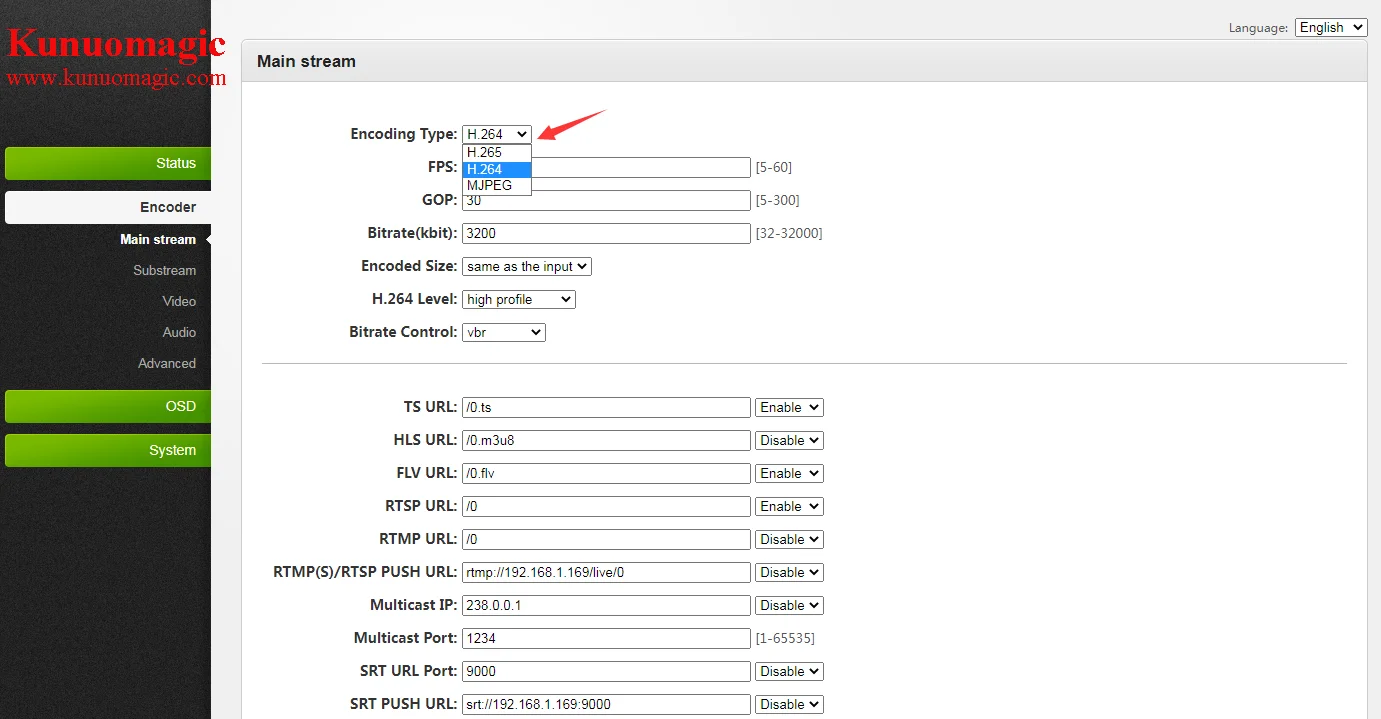The image size is (1381, 719).
Task: Click the Multicast IP input field
Action: 606,605
